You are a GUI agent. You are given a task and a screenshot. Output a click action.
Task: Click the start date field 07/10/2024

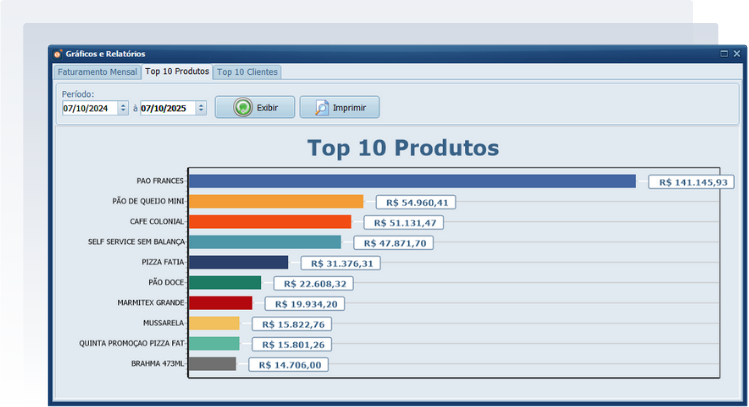pos(89,108)
